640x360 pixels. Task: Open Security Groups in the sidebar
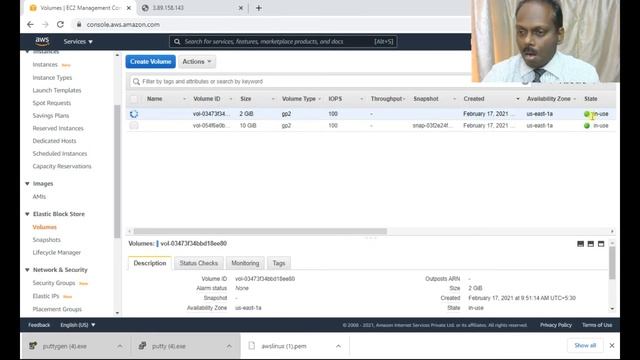click(x=54, y=283)
